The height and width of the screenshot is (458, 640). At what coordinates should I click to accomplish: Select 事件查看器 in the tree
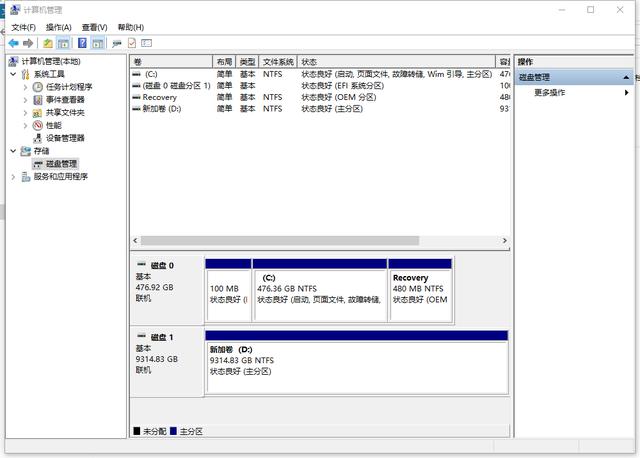point(65,100)
